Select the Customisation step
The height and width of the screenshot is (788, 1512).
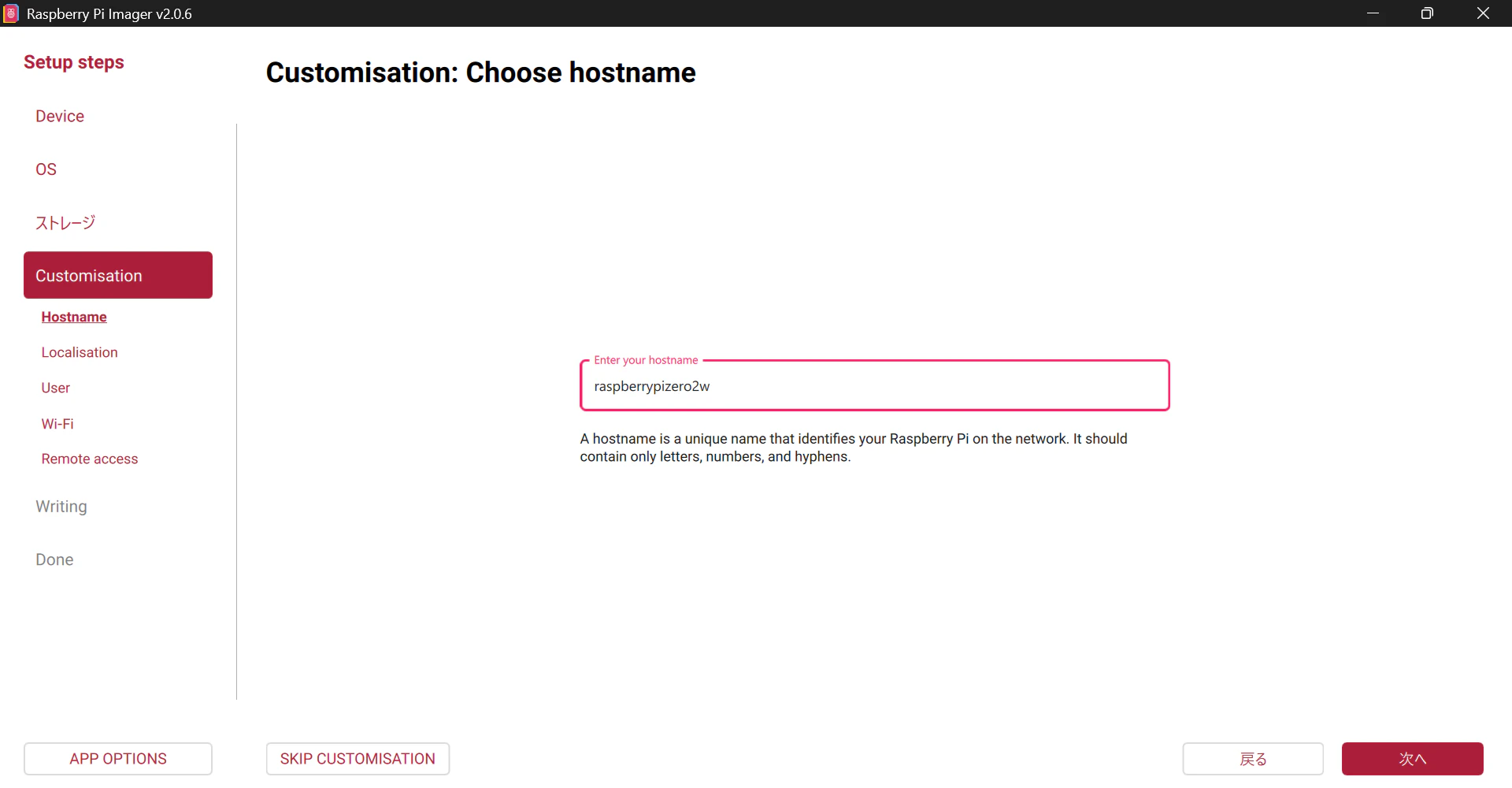118,275
